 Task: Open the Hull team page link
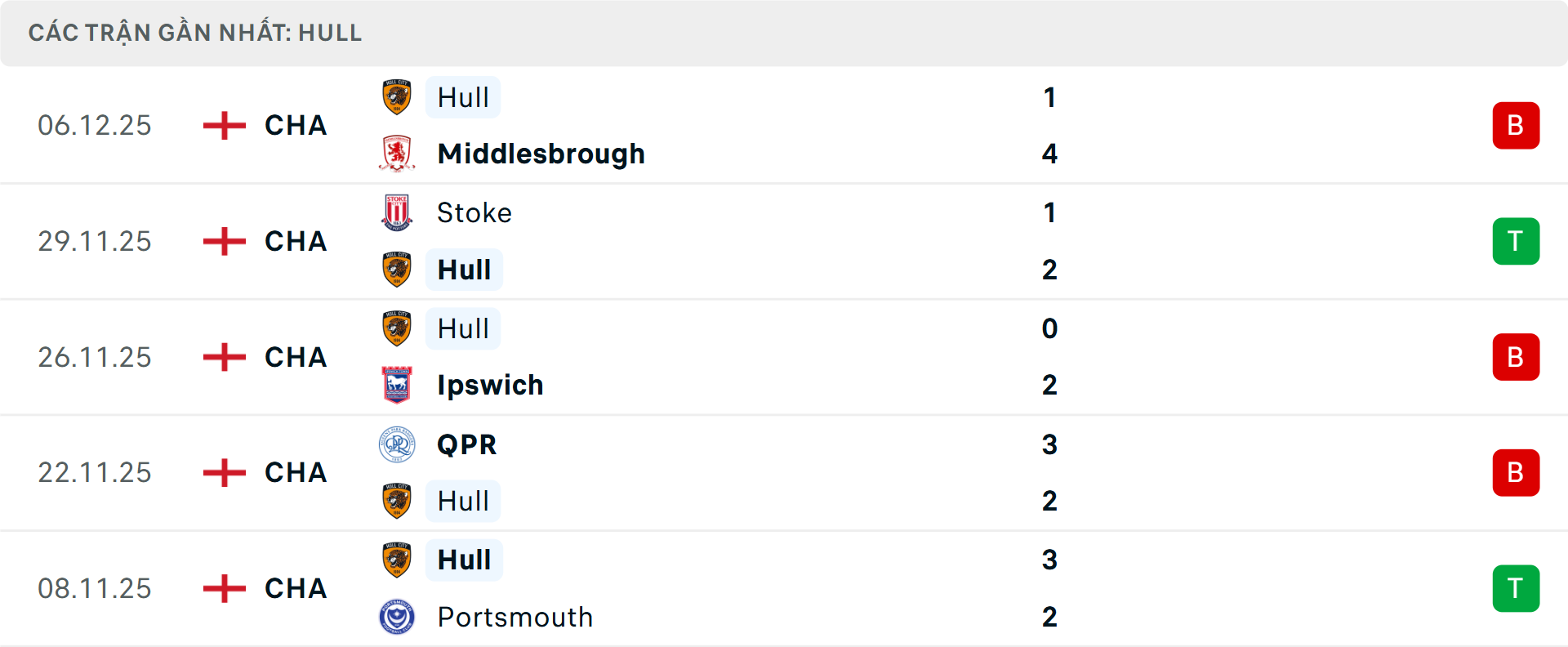461,96
